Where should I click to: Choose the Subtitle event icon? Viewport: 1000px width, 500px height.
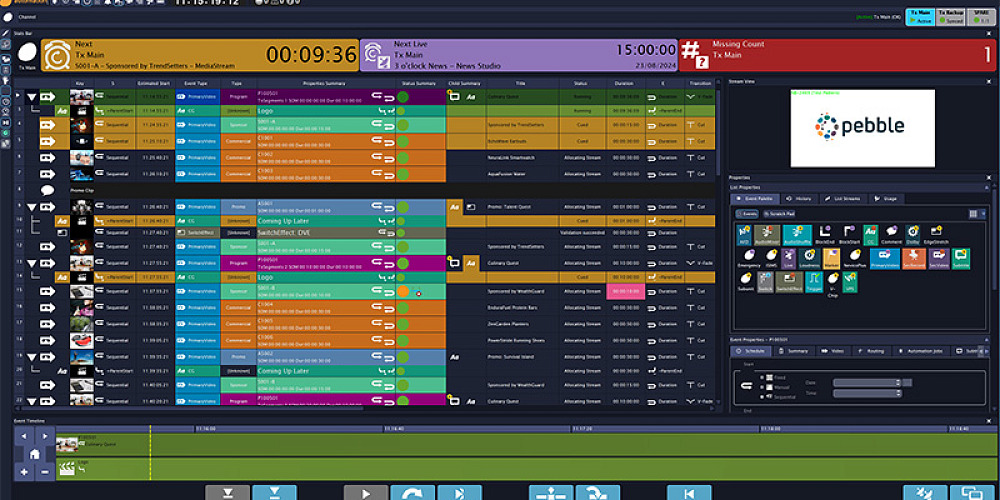961,258
